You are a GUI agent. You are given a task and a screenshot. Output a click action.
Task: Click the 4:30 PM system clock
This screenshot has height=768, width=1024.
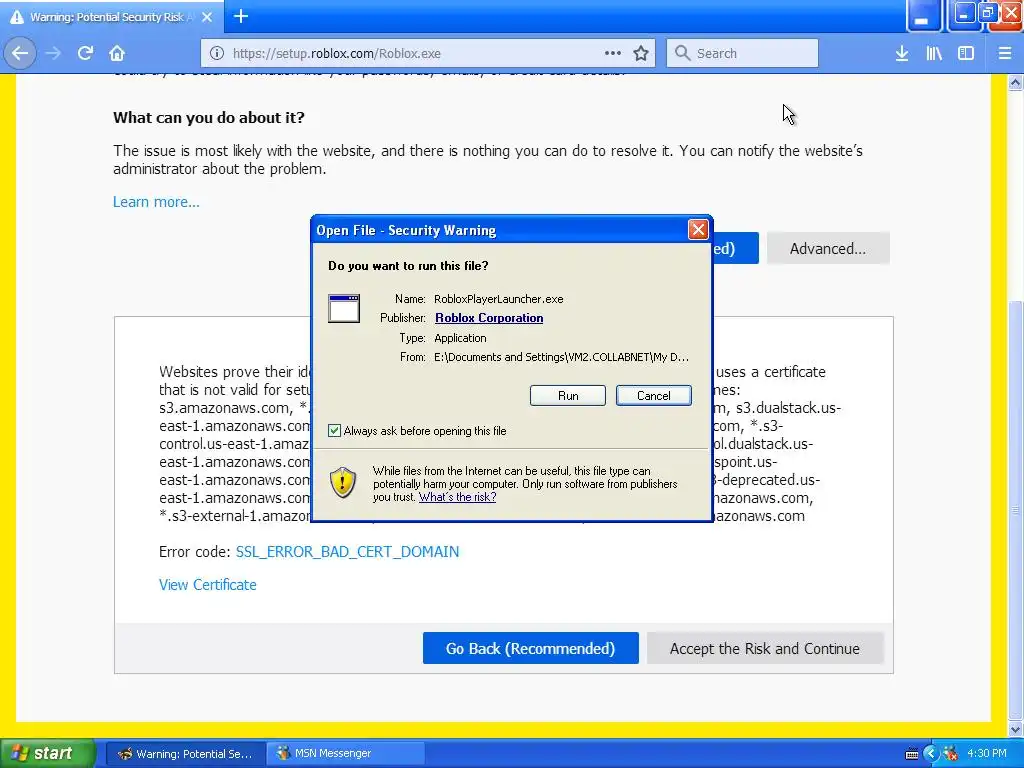[986, 753]
